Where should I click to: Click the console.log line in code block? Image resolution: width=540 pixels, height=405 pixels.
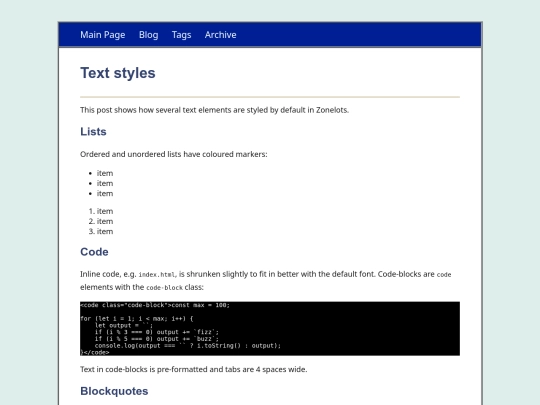click(188, 345)
